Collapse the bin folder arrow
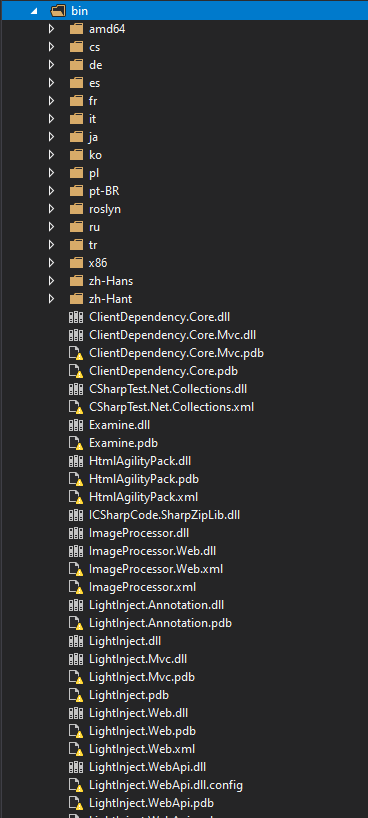Viewport: 368px width, 818px height. [34, 12]
